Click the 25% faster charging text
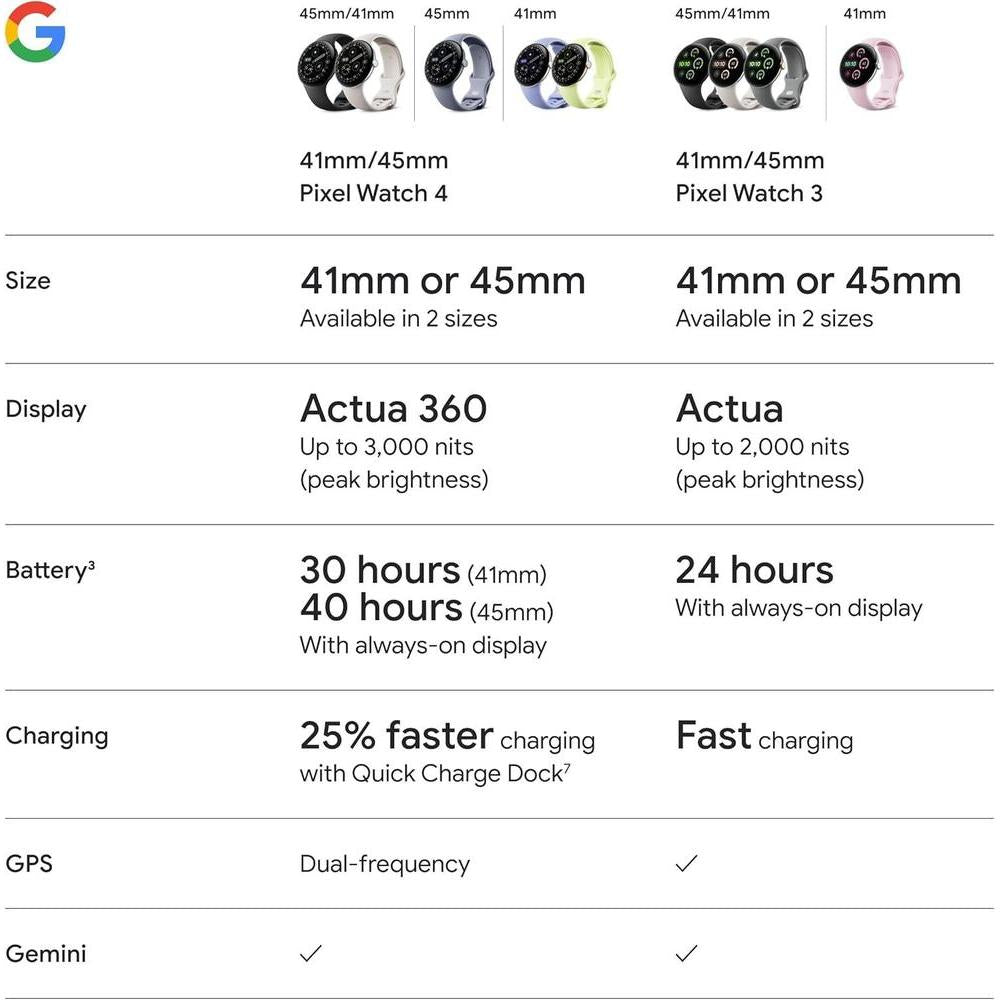The height and width of the screenshot is (1000, 1000). [447, 736]
